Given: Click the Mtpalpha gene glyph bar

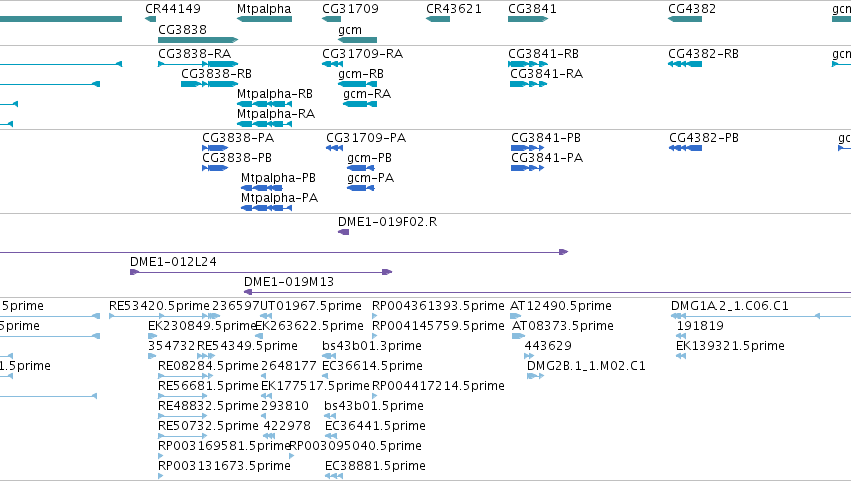Looking at the screenshot, I should tap(264, 19).
